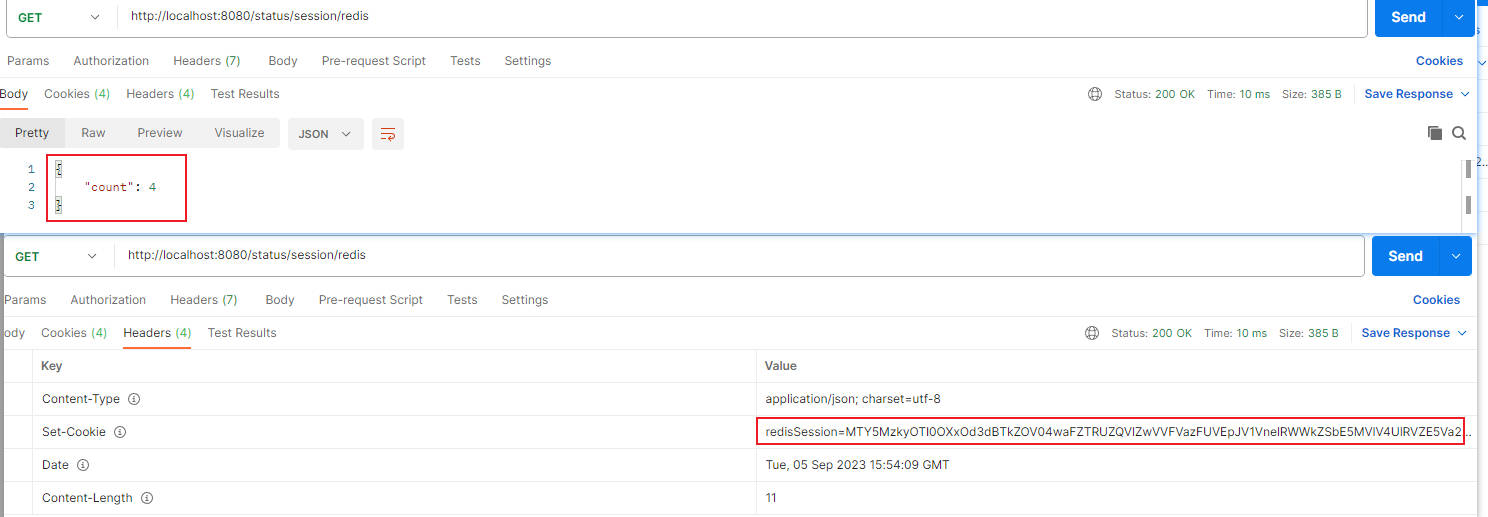Open the Settings tab in the JSON body panel

(x=528, y=61)
